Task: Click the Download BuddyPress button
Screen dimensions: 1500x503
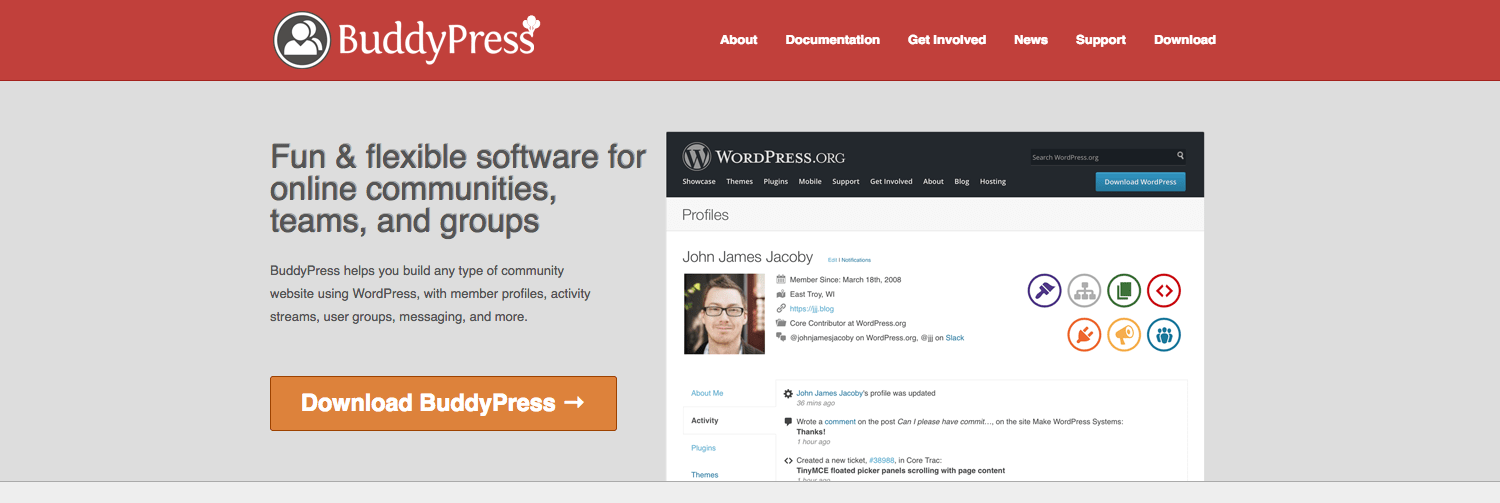Action: click(443, 403)
